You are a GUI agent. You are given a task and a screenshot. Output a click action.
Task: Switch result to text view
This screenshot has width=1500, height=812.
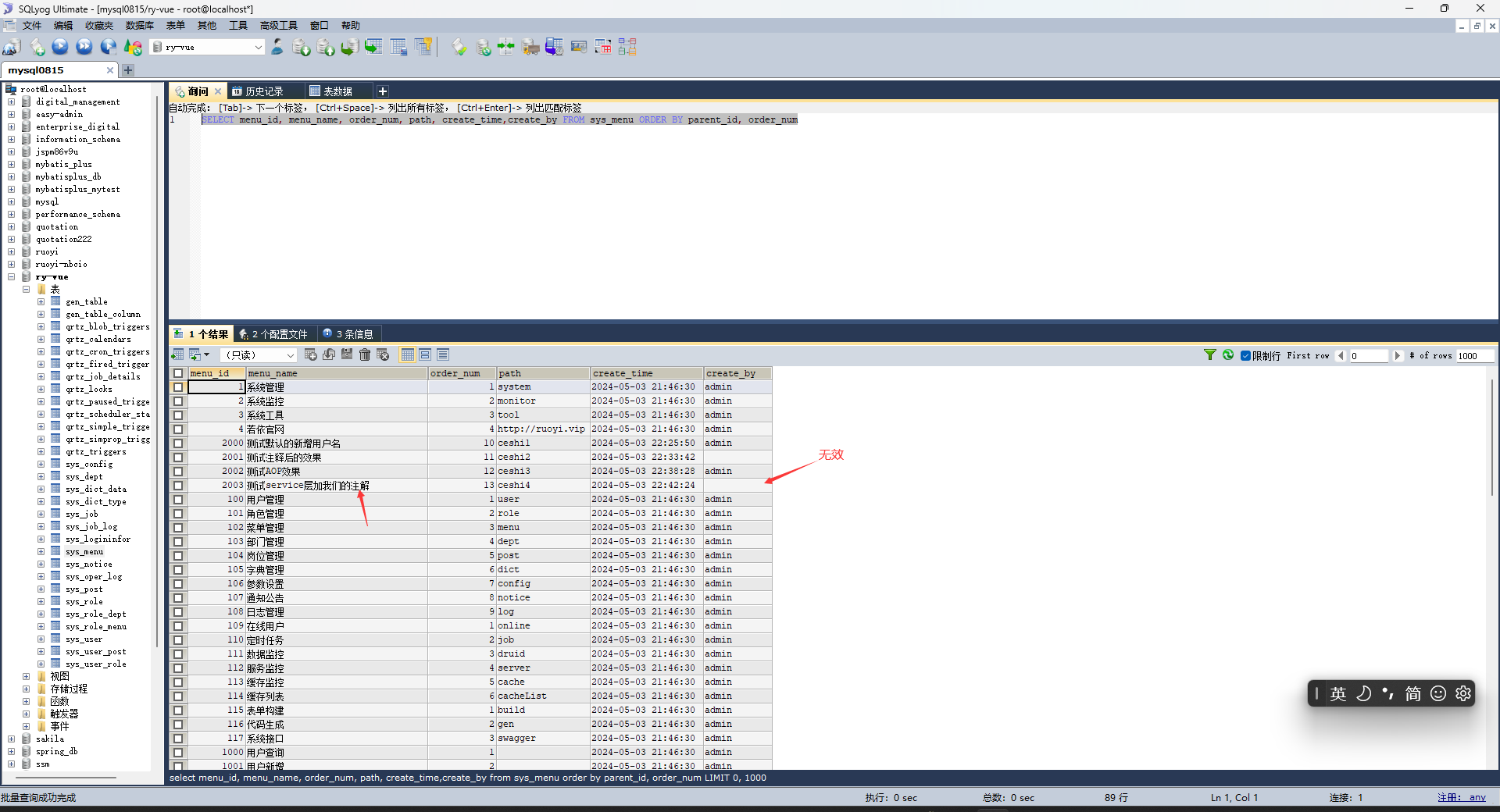pyautogui.click(x=443, y=355)
